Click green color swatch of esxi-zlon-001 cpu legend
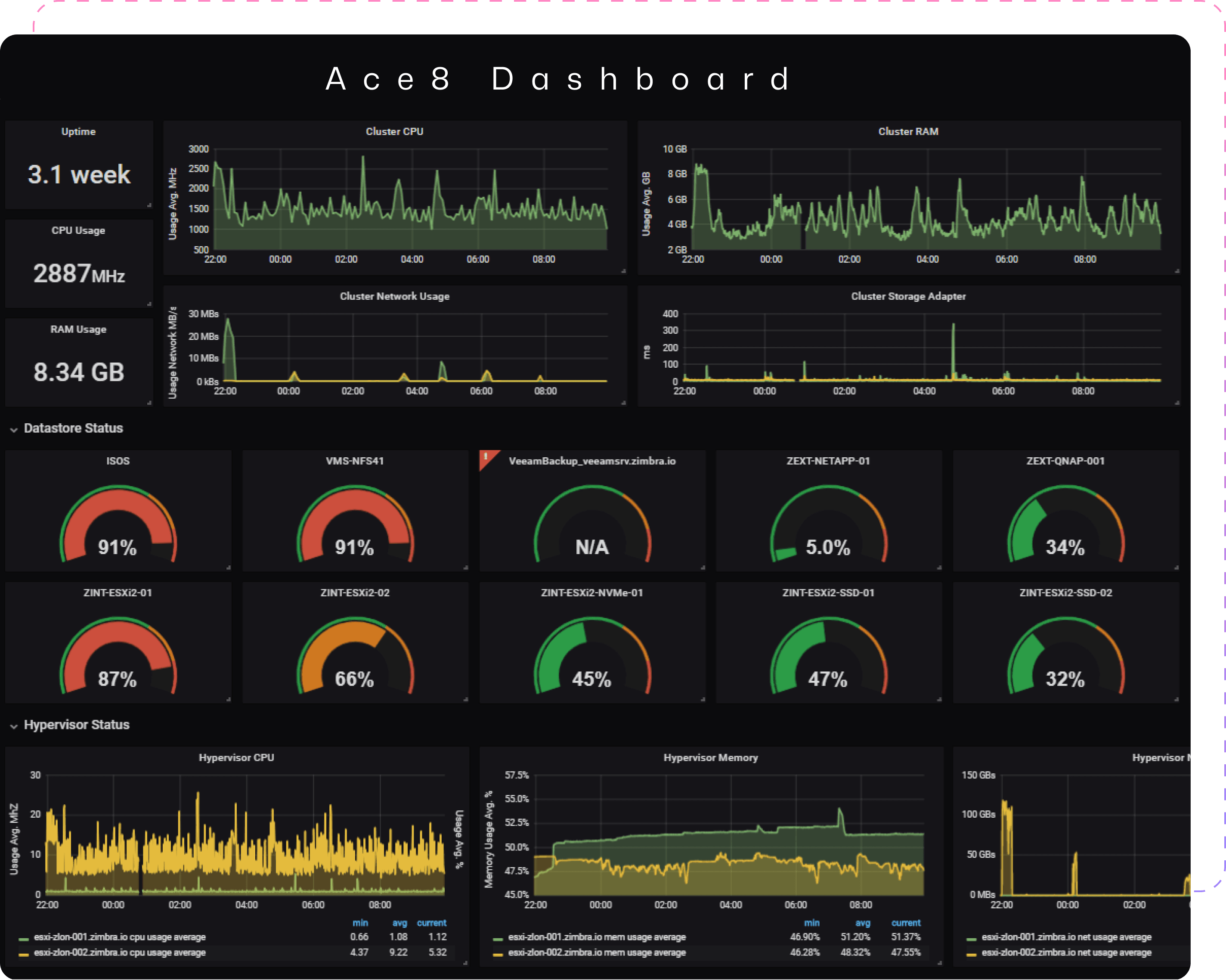 24,939
